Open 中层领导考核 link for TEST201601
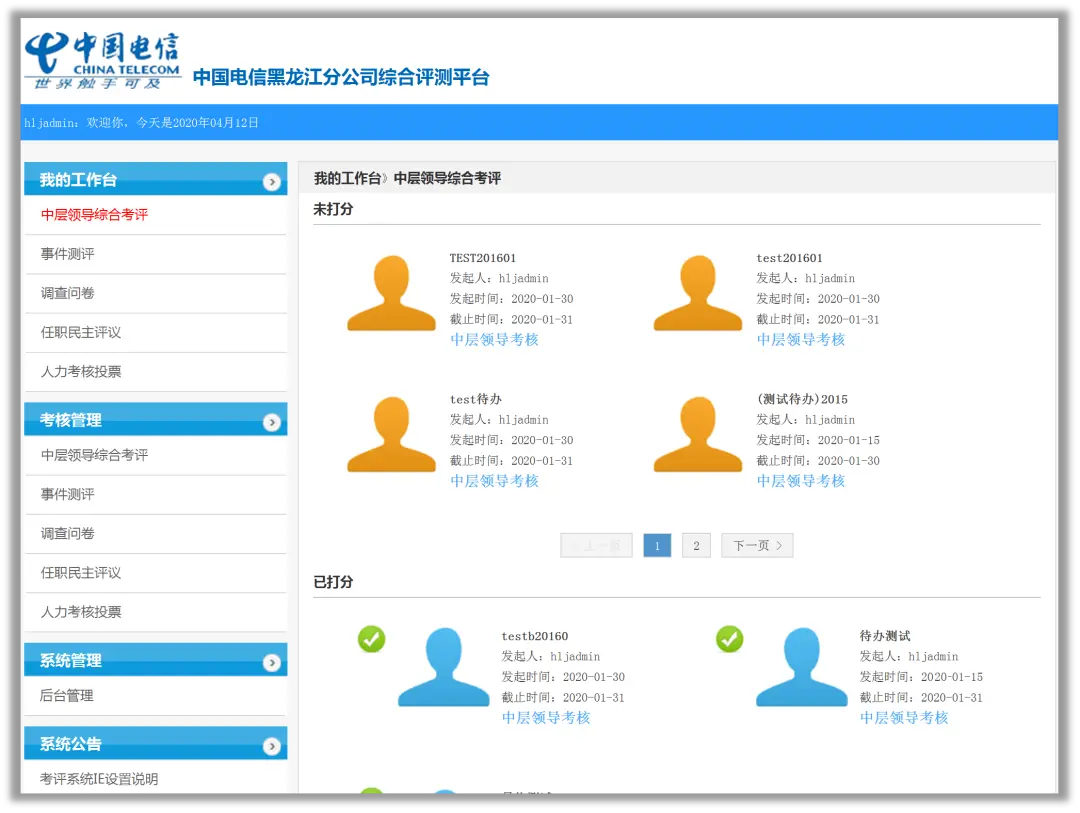 click(x=494, y=340)
